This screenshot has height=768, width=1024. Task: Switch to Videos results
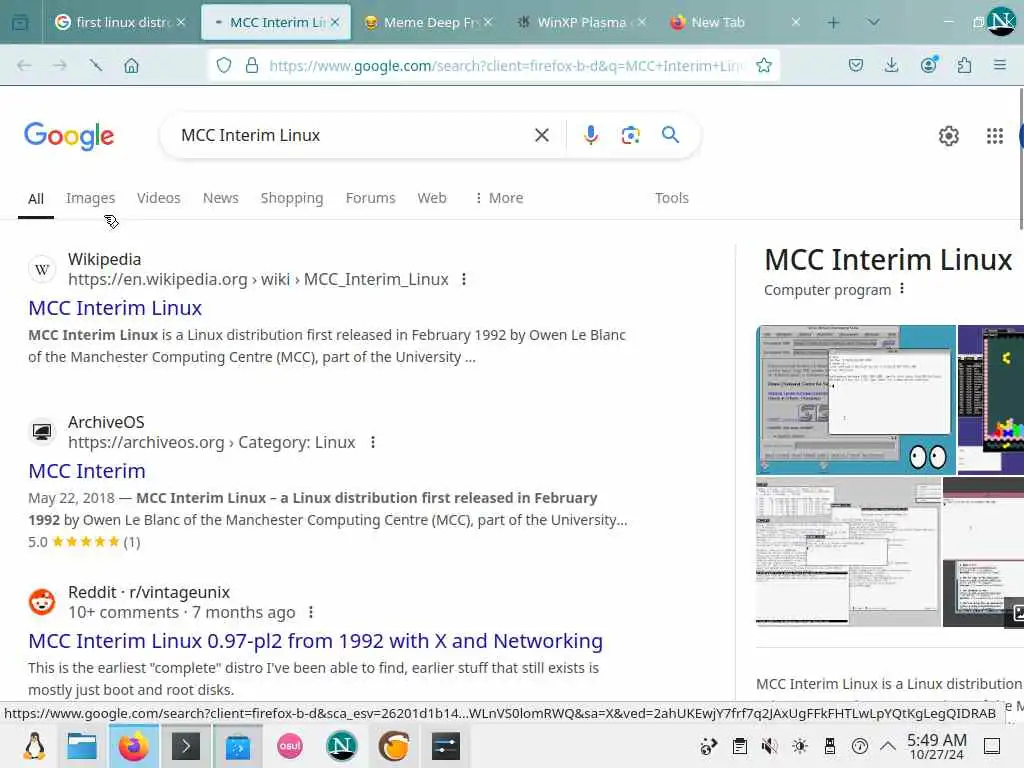click(159, 198)
